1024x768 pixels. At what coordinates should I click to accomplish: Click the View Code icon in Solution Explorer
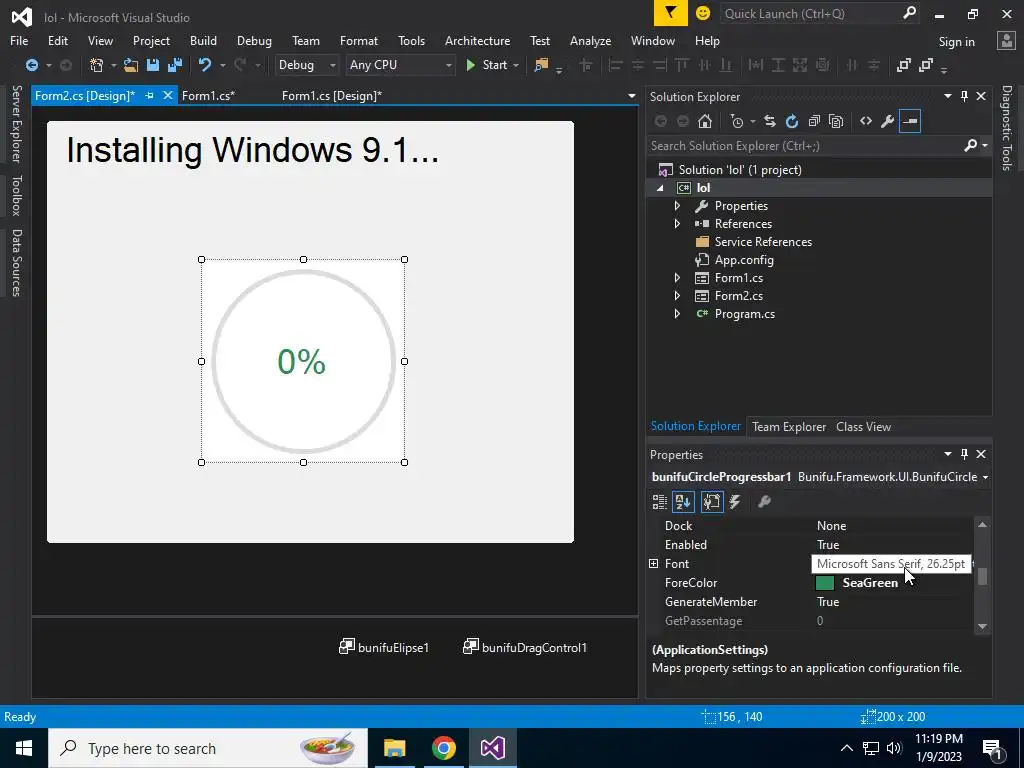866,121
